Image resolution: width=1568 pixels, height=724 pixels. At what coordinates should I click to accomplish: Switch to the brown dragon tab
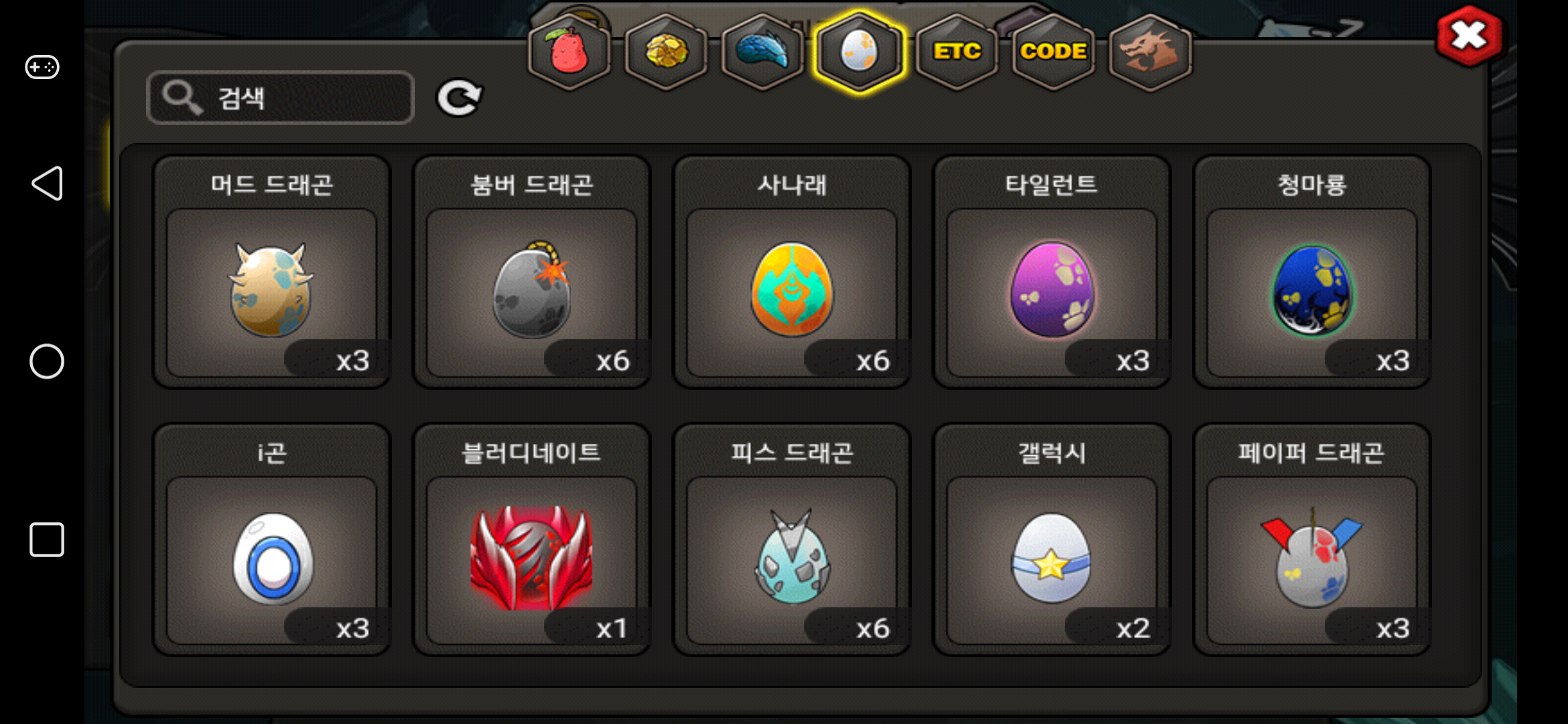[1150, 52]
